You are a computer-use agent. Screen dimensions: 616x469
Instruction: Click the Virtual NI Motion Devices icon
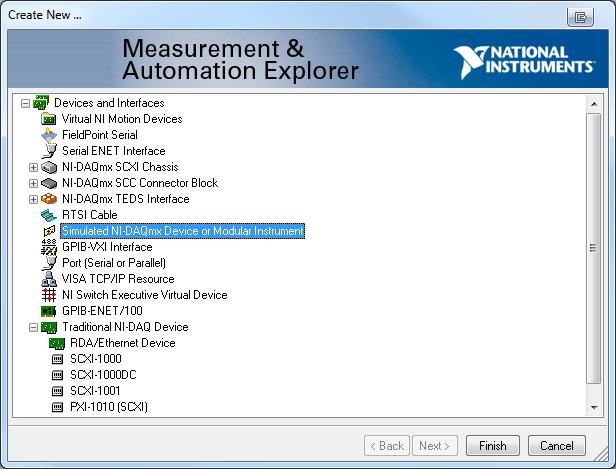pyautogui.click(x=49, y=119)
